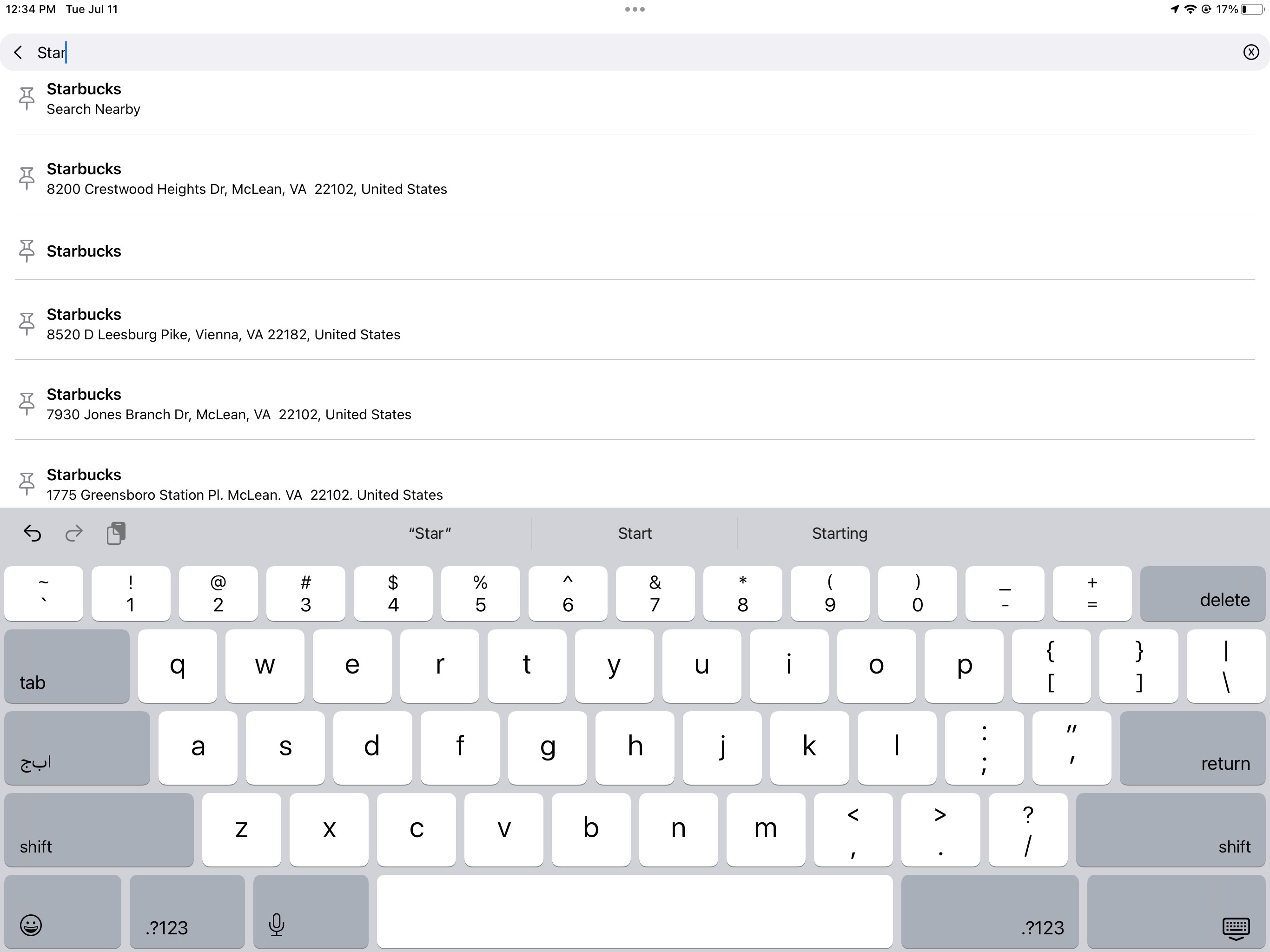The height and width of the screenshot is (952, 1270).
Task: Tap the number 1 key
Action: click(131, 594)
